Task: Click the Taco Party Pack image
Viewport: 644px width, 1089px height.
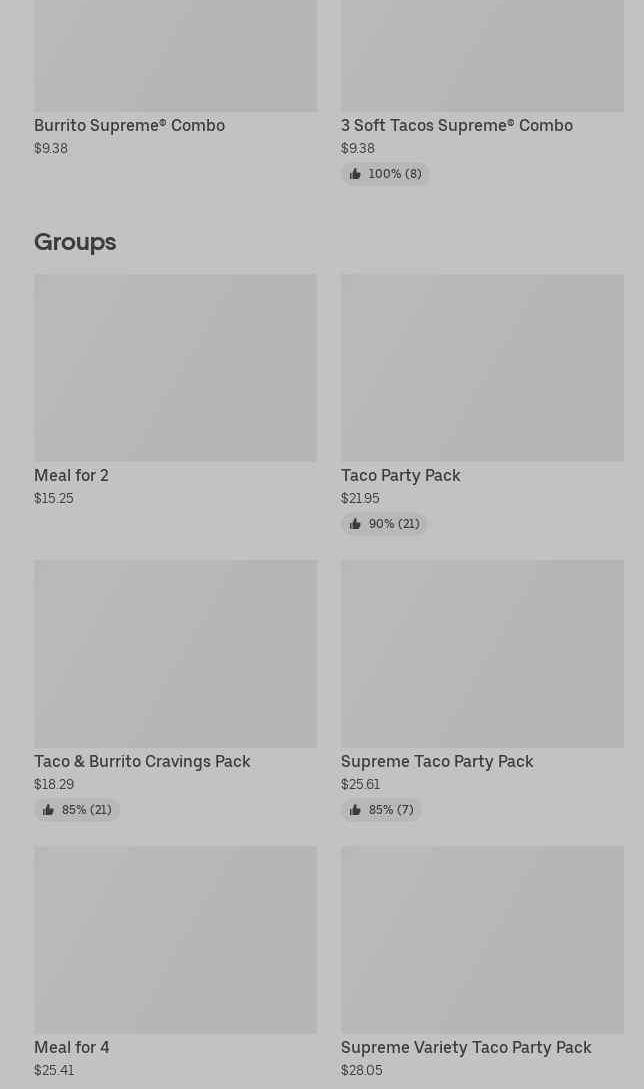Action: [482, 368]
